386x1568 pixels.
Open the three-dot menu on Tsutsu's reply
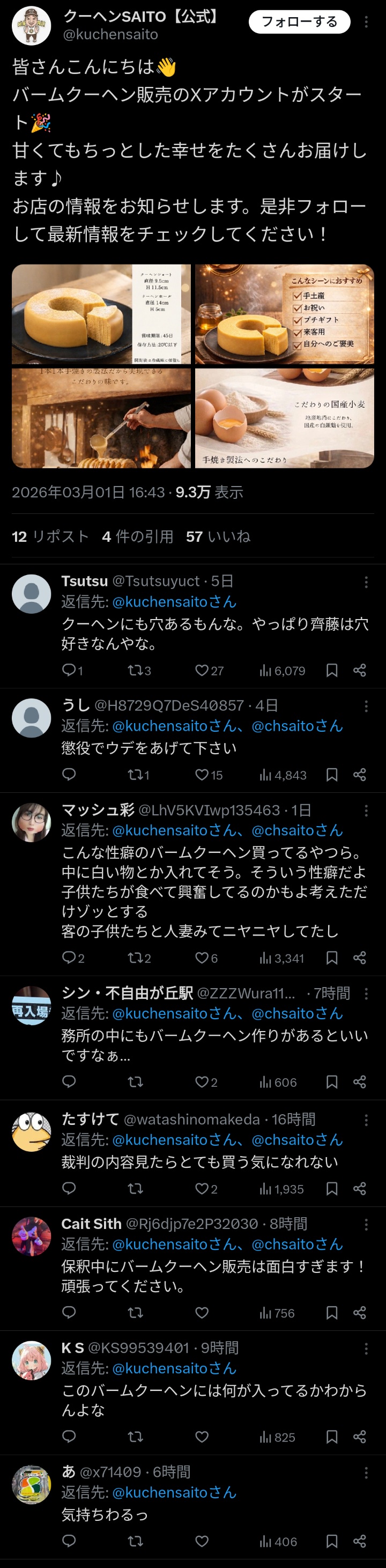(x=366, y=583)
